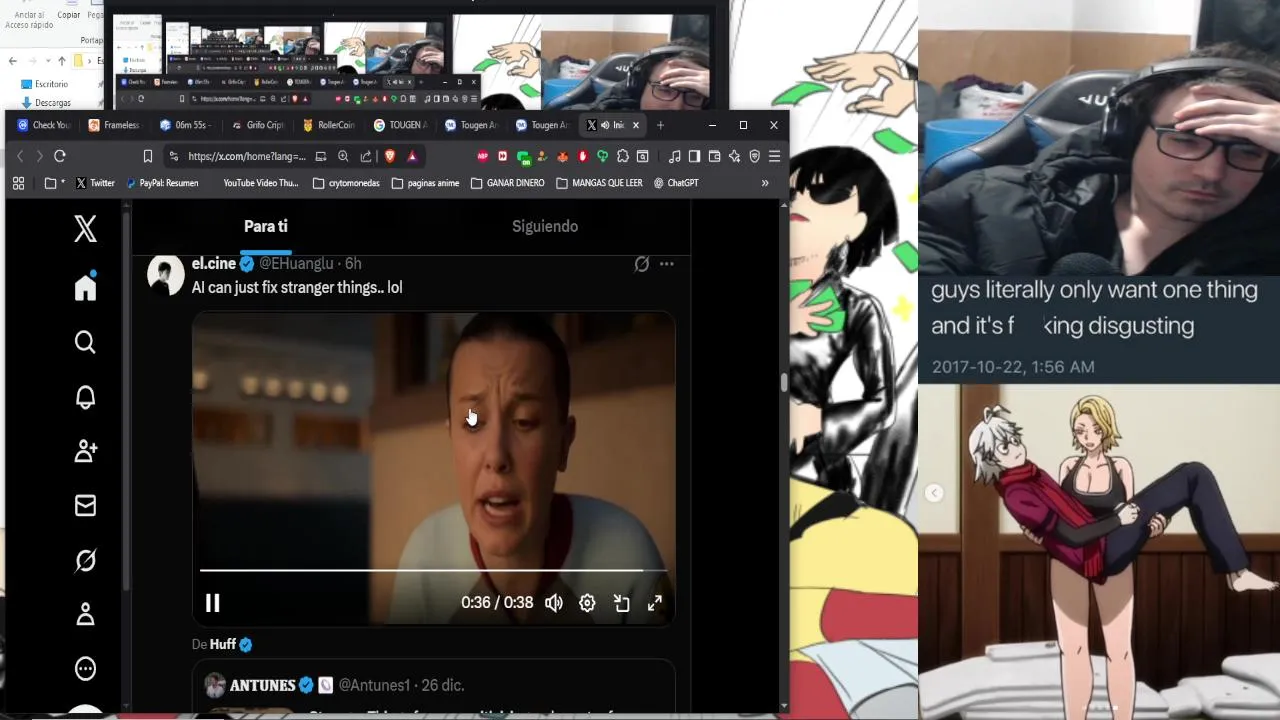Image resolution: width=1280 pixels, height=720 pixels.
Task: Switch to the RollerCoin tab
Action: [x=329, y=125]
